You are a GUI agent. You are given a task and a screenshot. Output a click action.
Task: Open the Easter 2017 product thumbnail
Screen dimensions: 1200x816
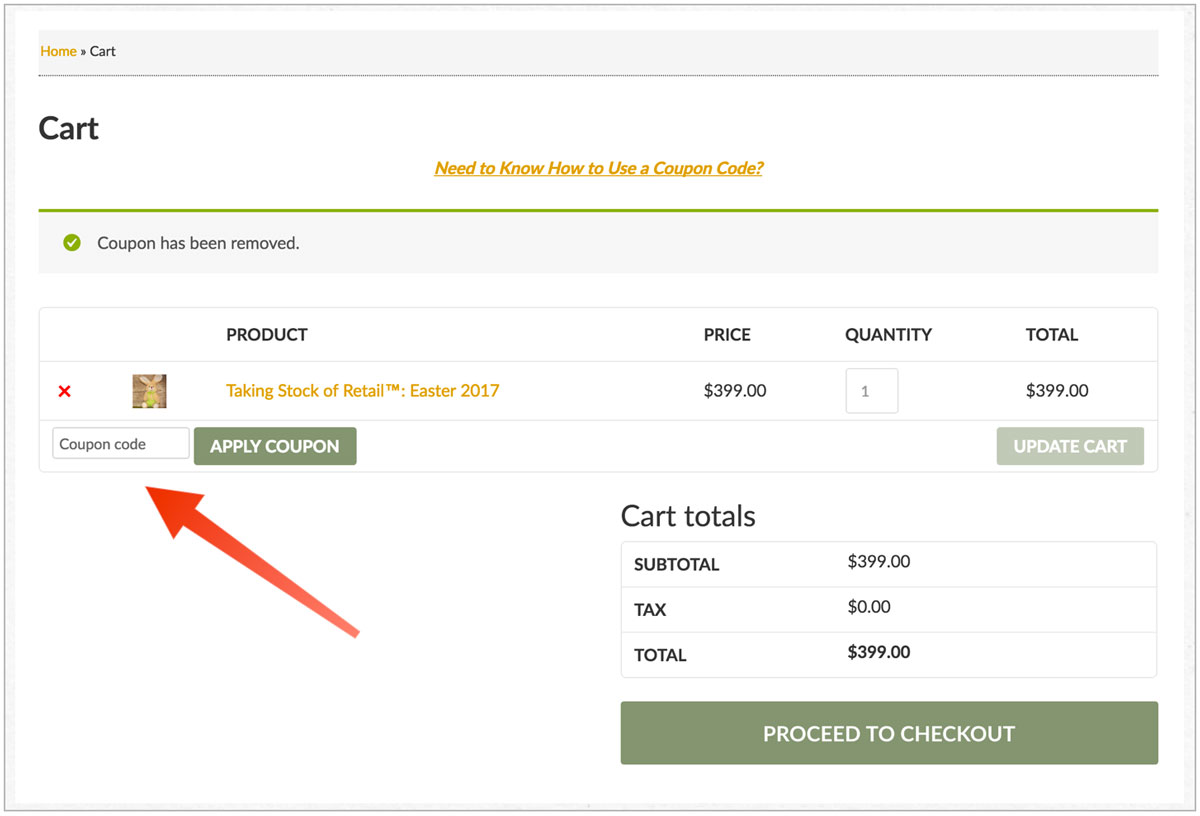pyautogui.click(x=149, y=390)
